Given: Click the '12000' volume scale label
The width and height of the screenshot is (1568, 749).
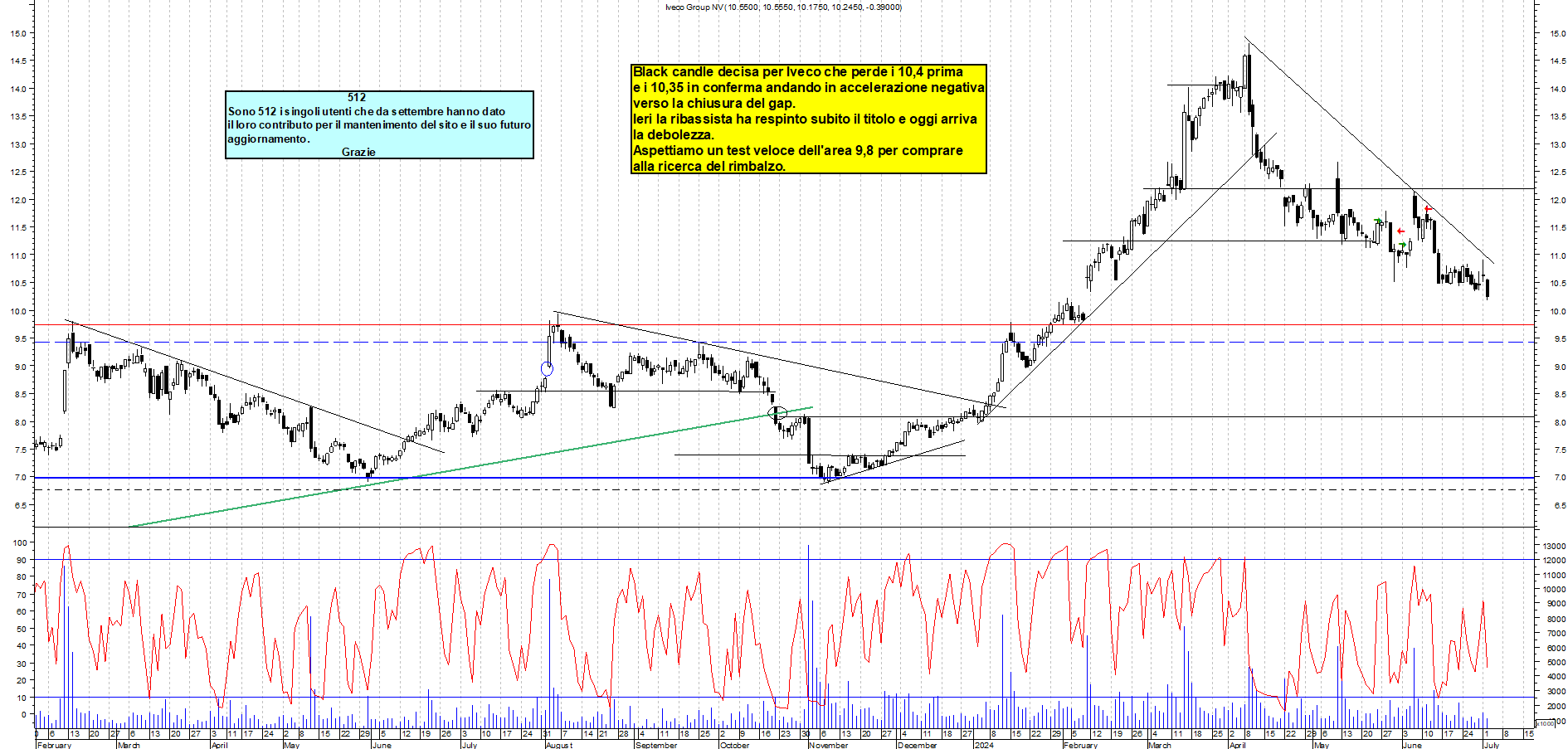Looking at the screenshot, I should pos(1554,561).
